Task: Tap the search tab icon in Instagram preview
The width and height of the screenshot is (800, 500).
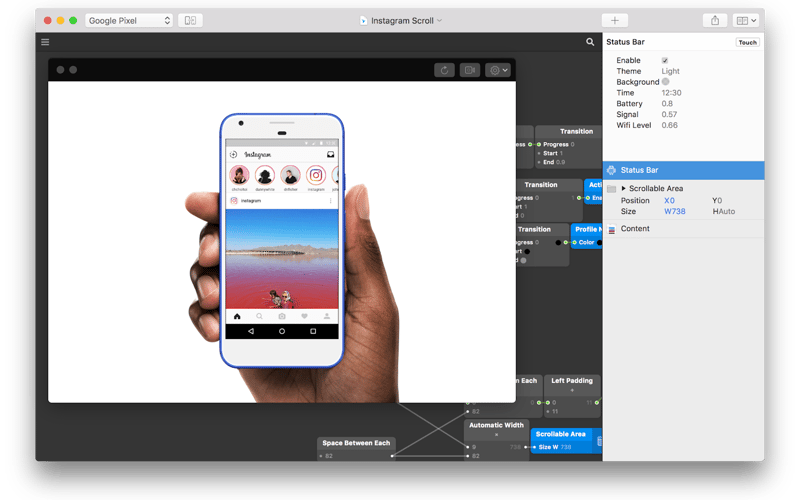Action: click(259, 316)
